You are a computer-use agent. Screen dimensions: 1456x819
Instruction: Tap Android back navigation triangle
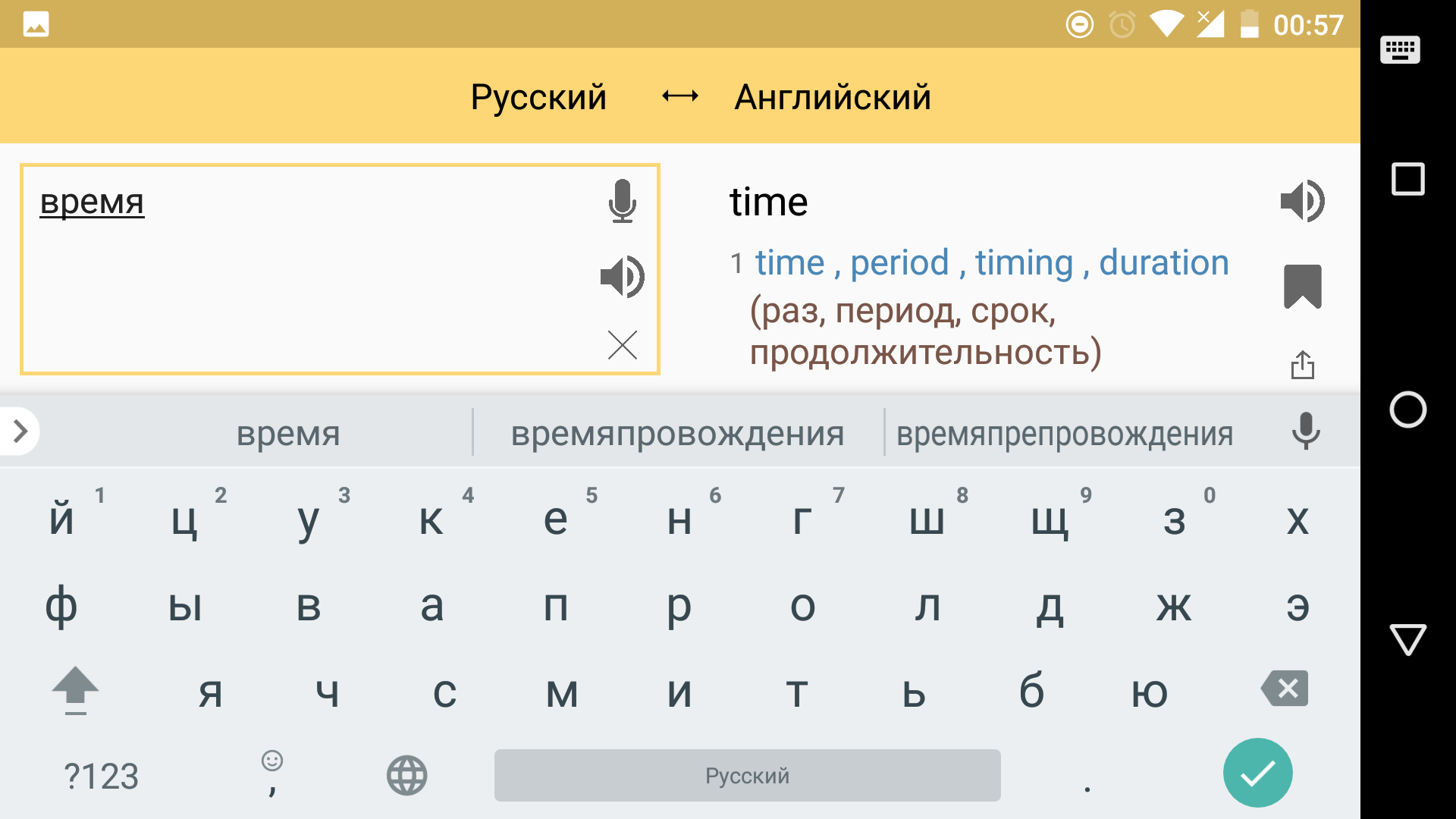click(x=1407, y=640)
